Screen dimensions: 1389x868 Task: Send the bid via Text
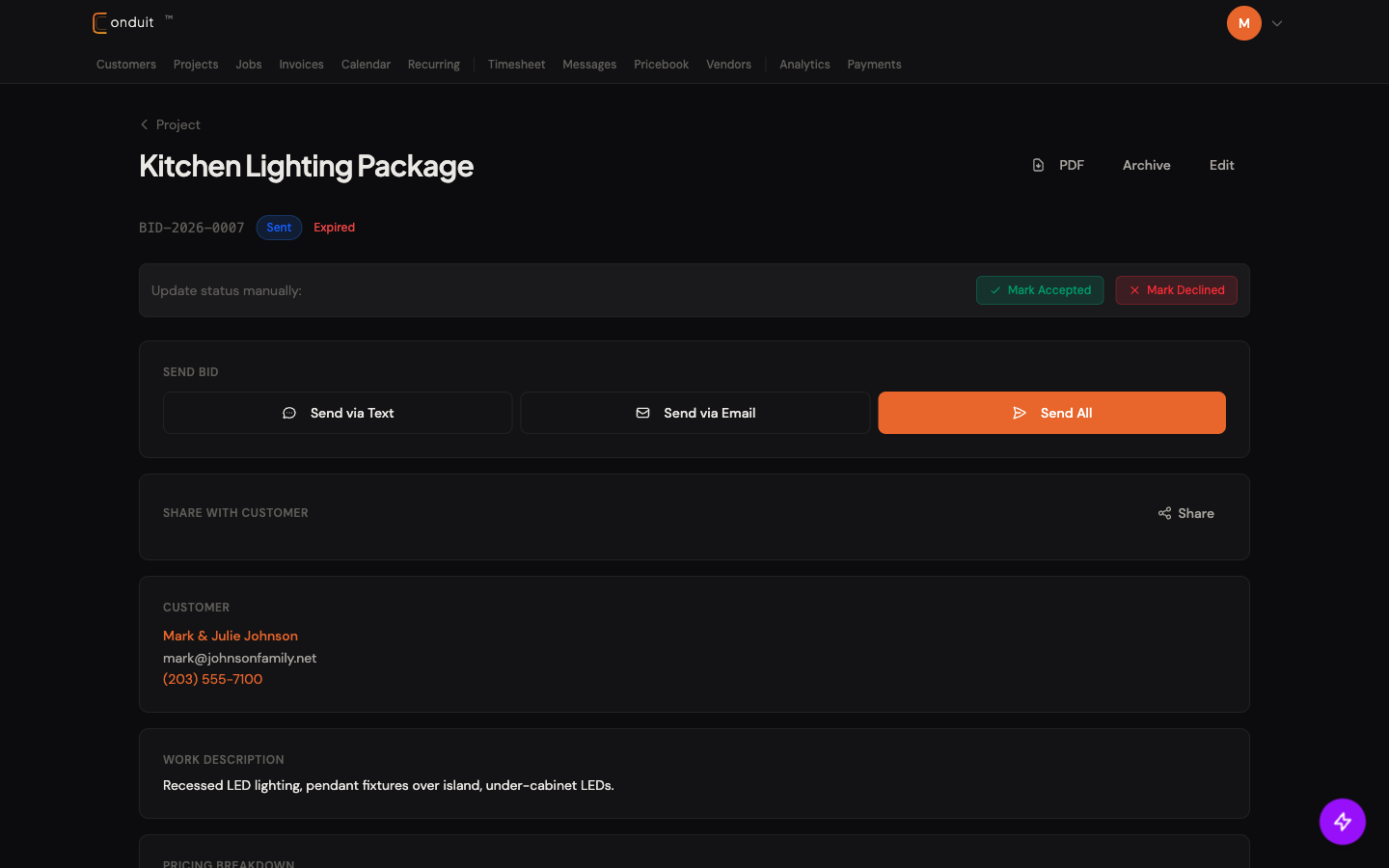pyautogui.click(x=338, y=413)
